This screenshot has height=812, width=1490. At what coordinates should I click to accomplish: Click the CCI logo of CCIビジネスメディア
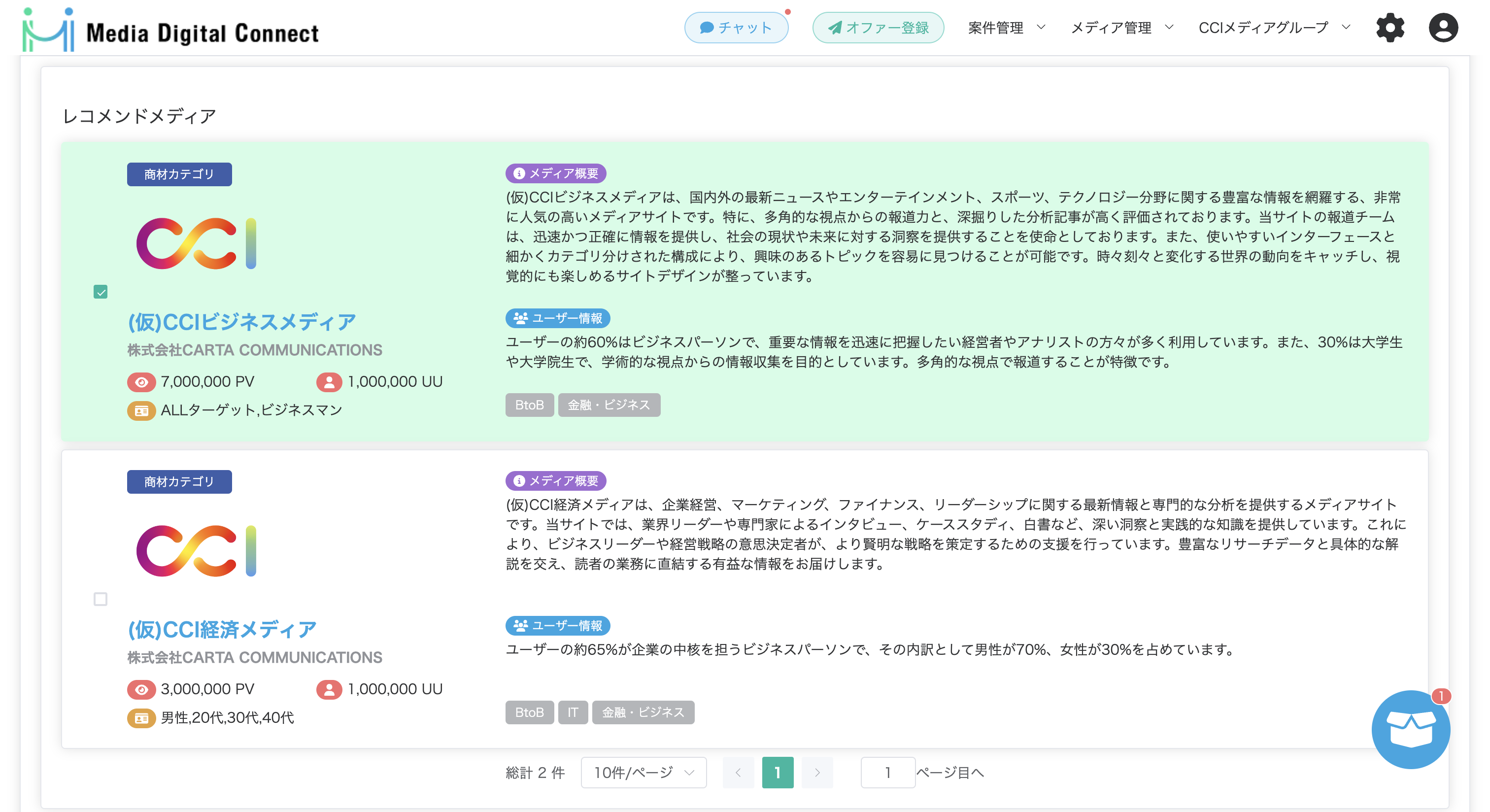196,243
